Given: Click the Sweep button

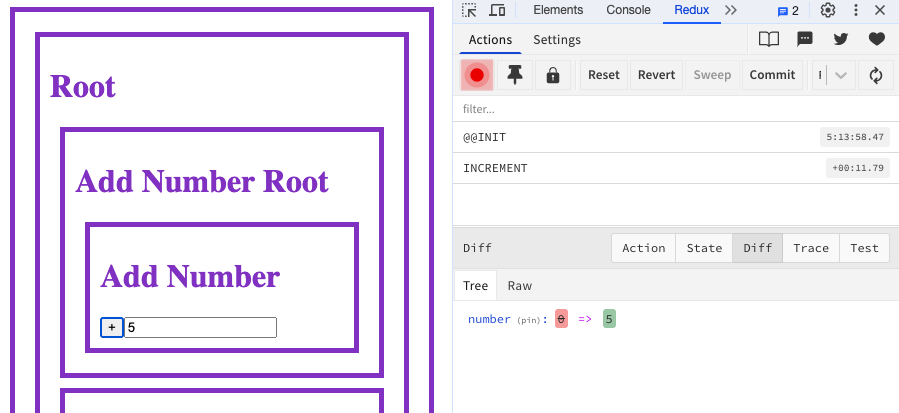Looking at the screenshot, I should tap(712, 75).
